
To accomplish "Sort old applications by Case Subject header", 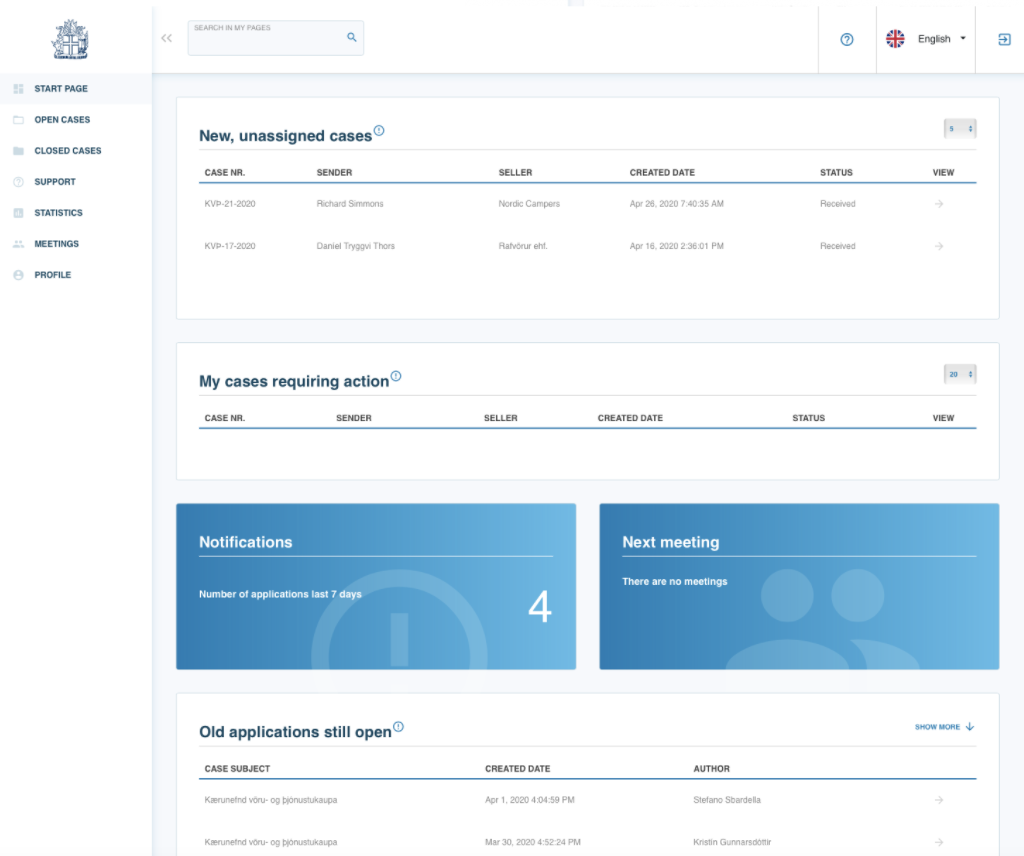I will tap(237, 769).
